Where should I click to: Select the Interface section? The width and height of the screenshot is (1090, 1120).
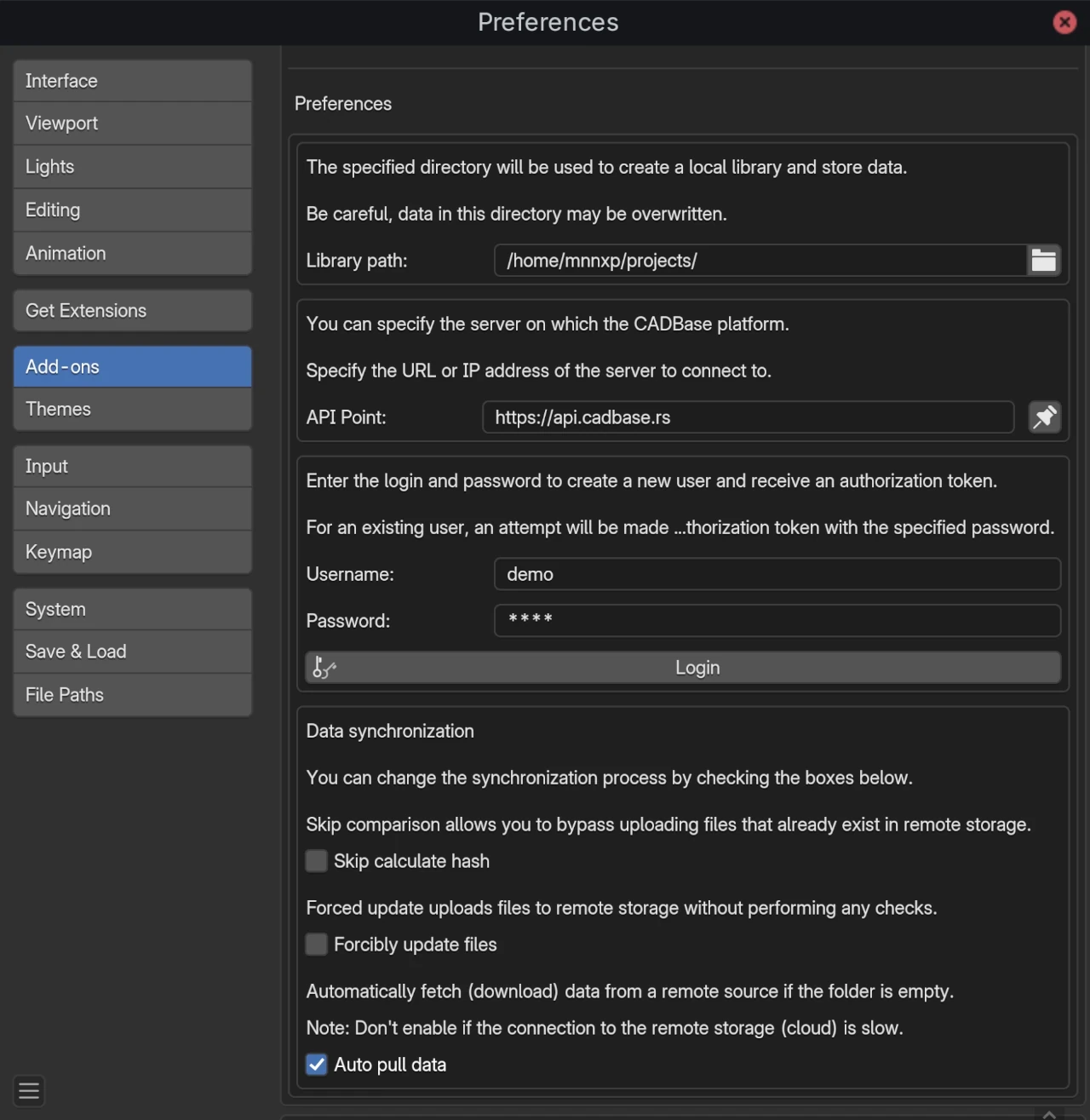[x=132, y=80]
